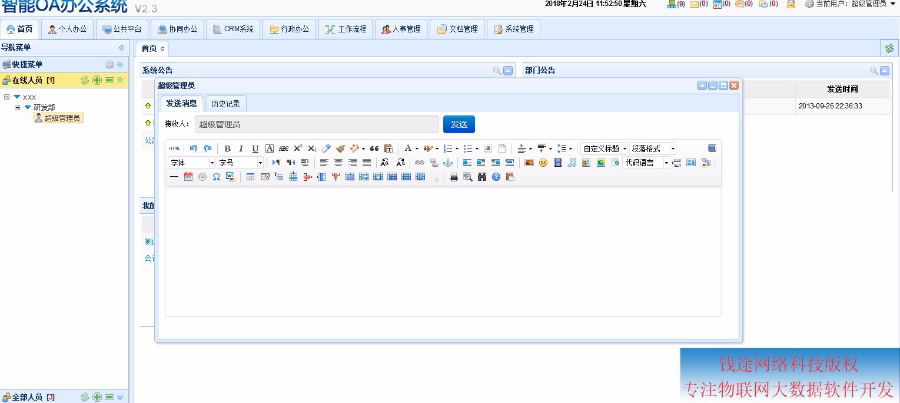
Task: Open the 工作流程 top menu
Action: [346, 29]
